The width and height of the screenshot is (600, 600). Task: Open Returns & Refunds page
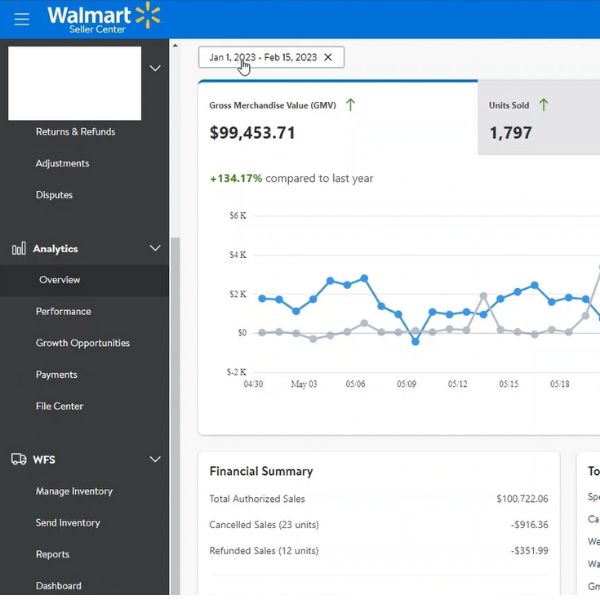pos(75,132)
